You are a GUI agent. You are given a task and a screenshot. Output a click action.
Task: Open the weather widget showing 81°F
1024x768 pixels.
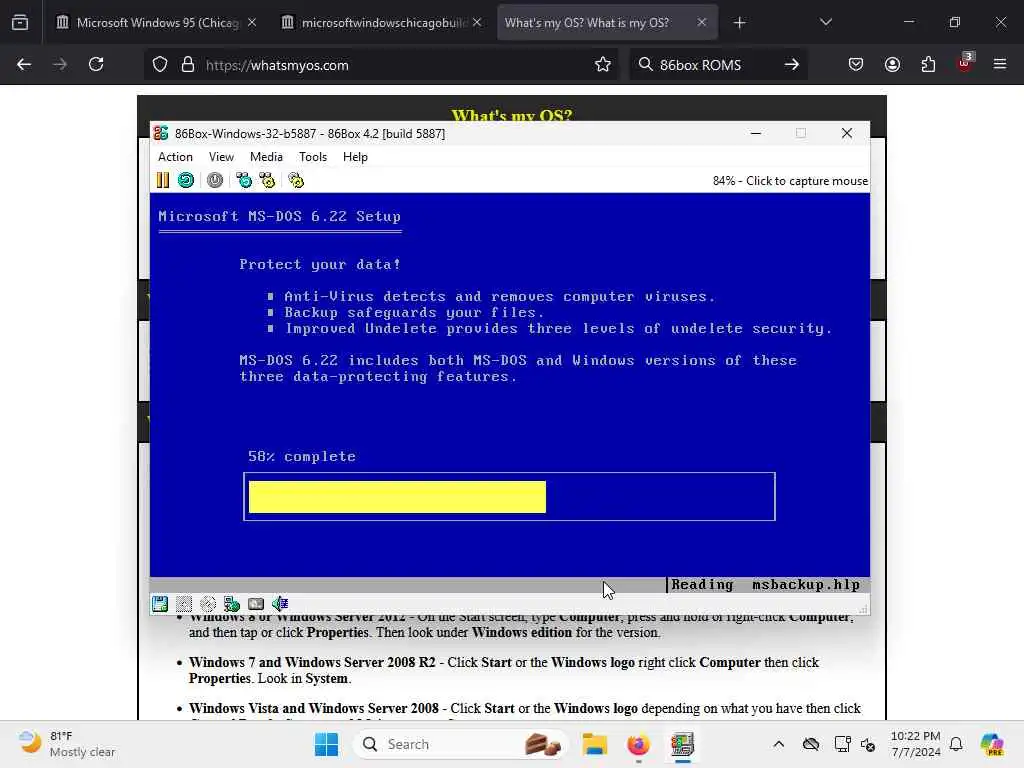[x=66, y=744]
